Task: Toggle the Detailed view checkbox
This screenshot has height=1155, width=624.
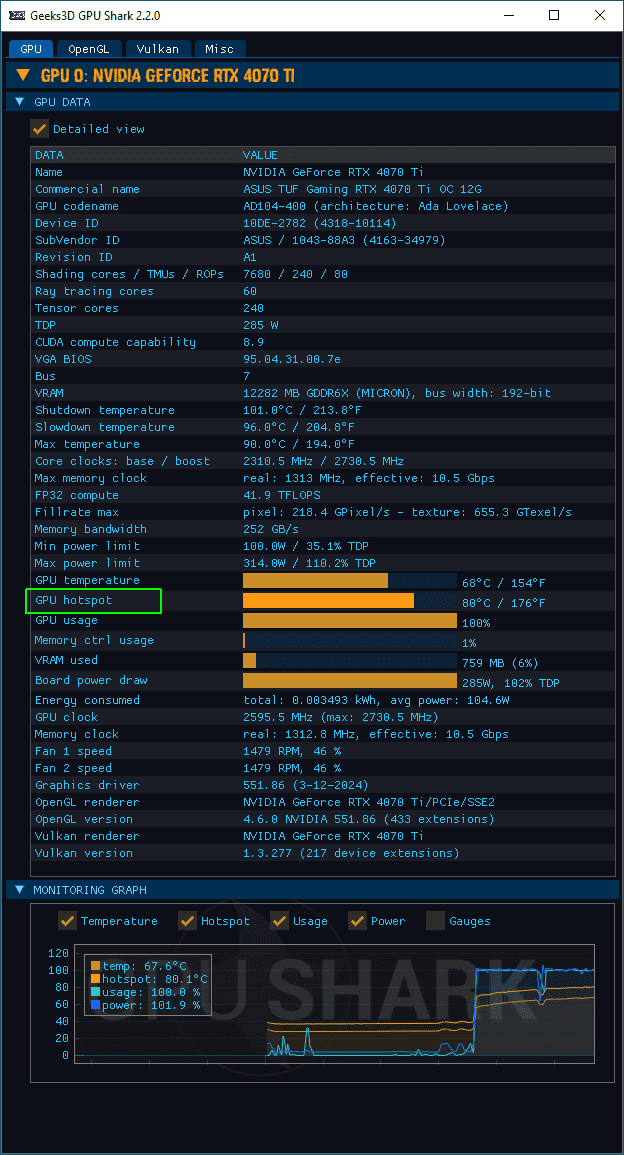Action: coord(40,129)
